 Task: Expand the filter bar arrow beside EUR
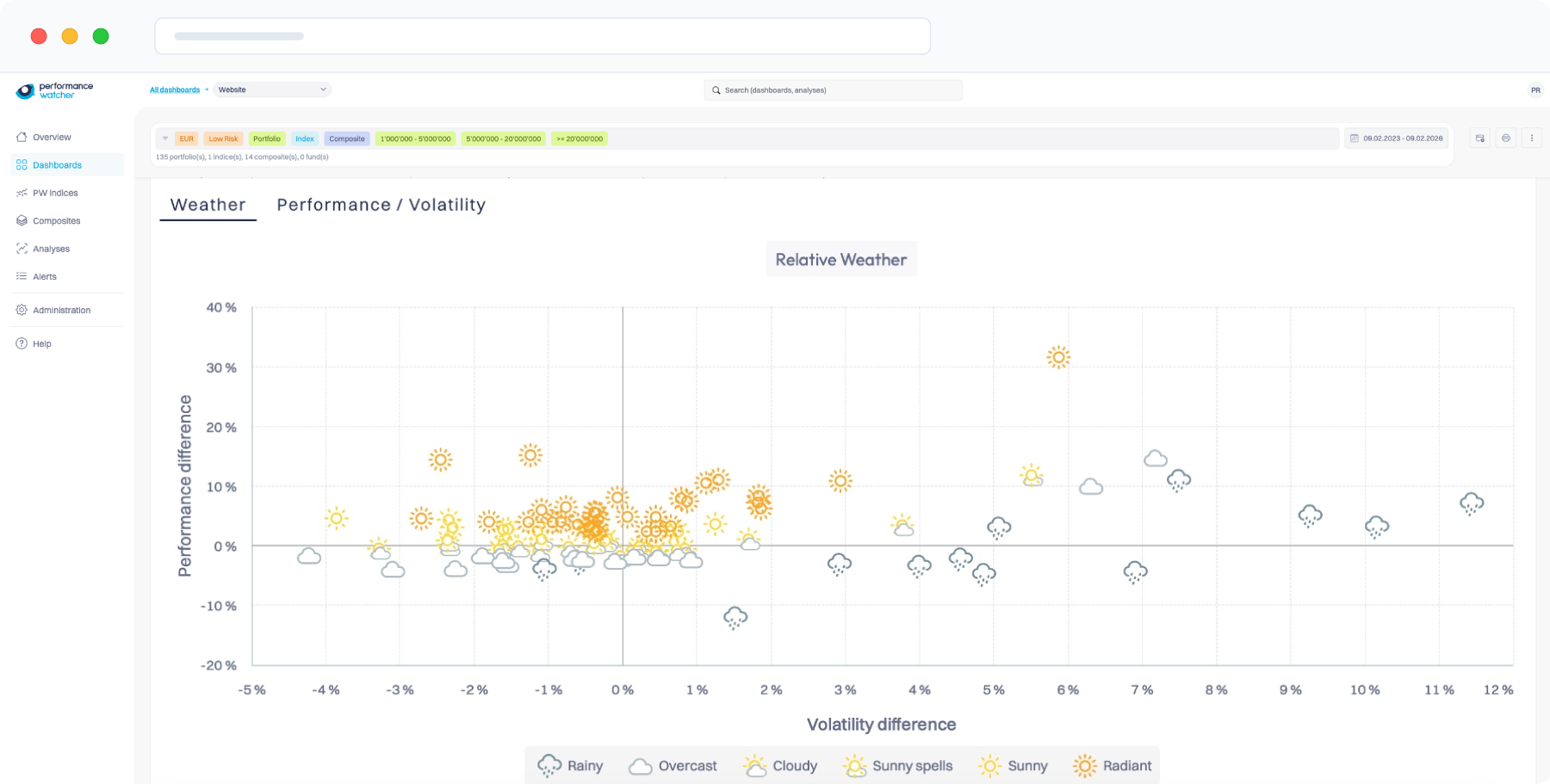[165, 139]
